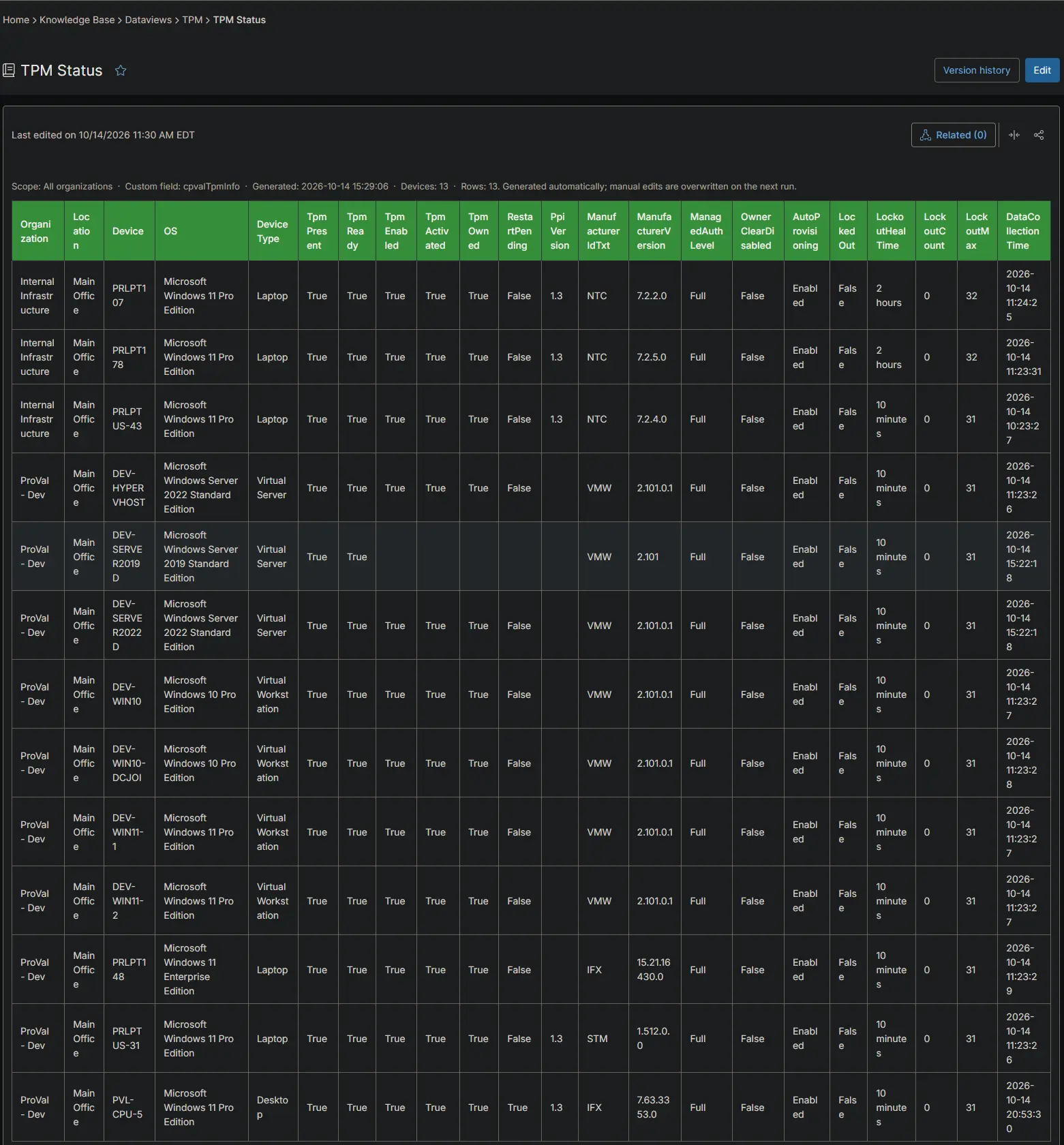This screenshot has width=1064, height=1145.
Task: Select device cell PRLPTUS-31
Action: pyautogui.click(x=130, y=1039)
